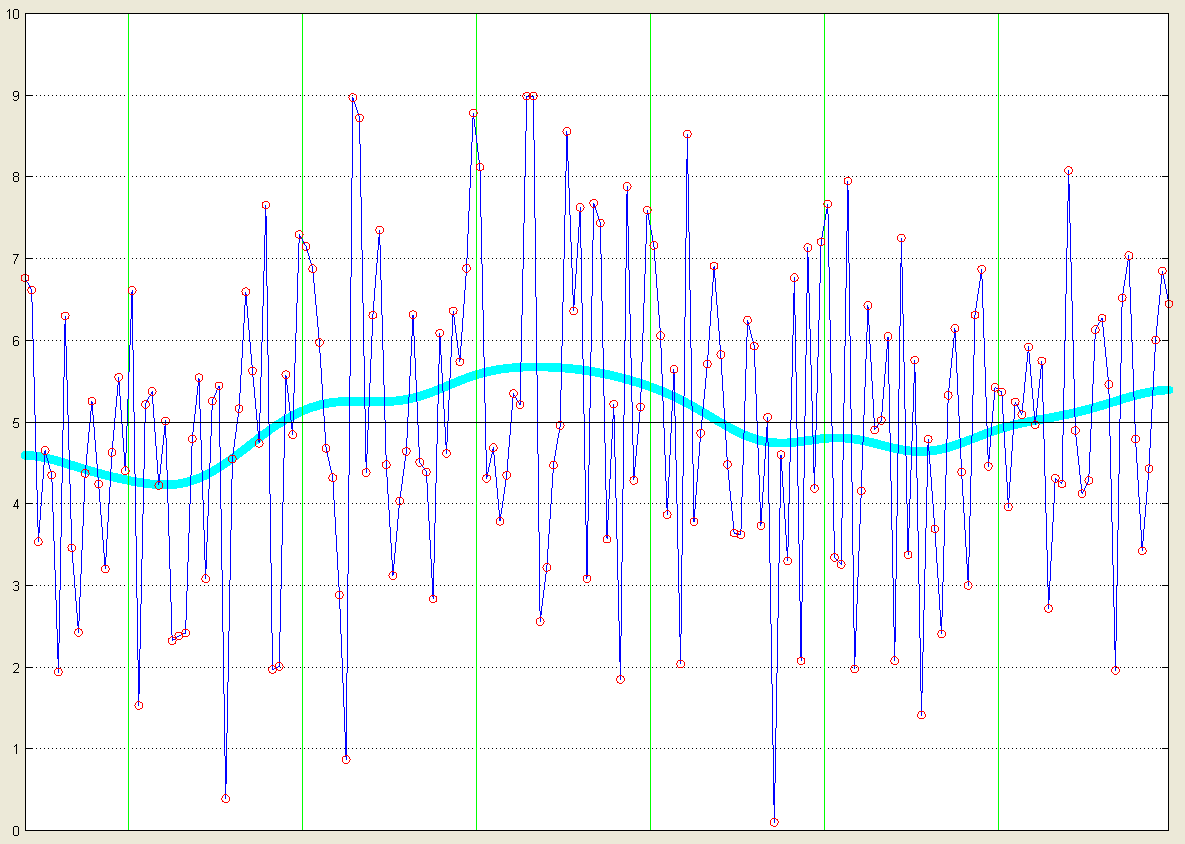This screenshot has height=844, width=1185.
Task: Click the left end of the cyan curve
Action: coord(27,456)
